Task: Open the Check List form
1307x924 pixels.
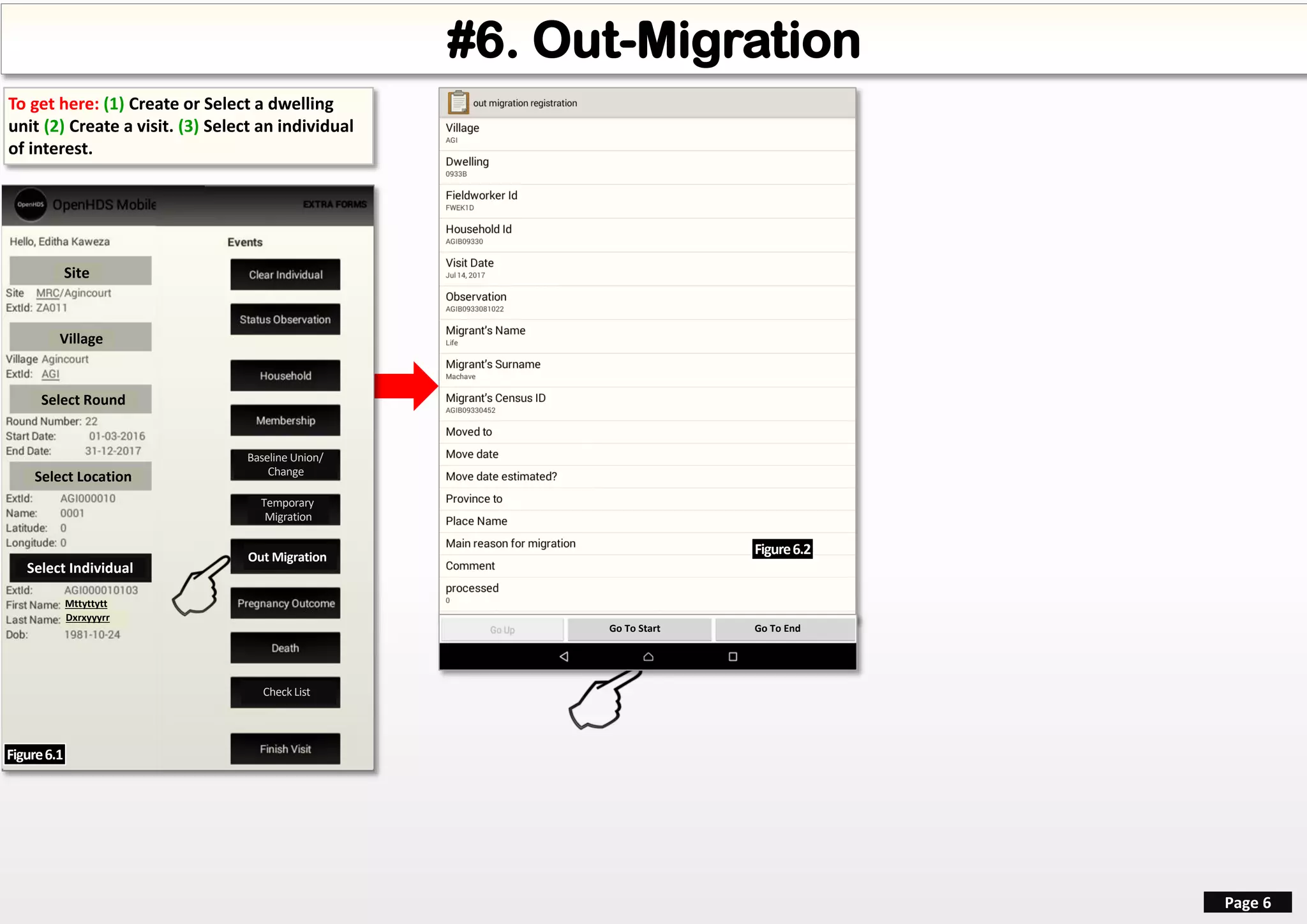Action: tap(285, 692)
